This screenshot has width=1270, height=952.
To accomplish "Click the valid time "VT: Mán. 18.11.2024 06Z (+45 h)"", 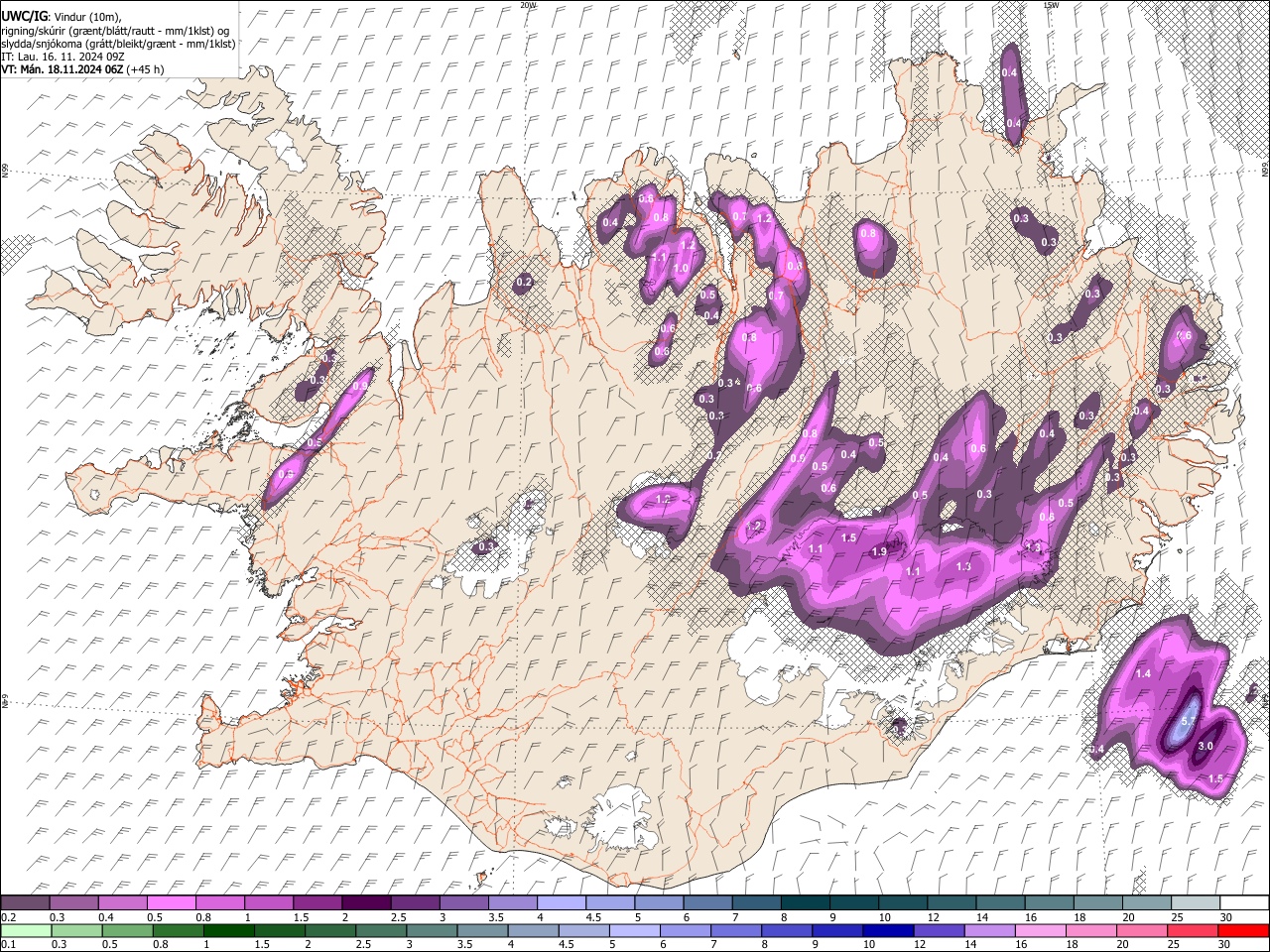I will 82,69.
